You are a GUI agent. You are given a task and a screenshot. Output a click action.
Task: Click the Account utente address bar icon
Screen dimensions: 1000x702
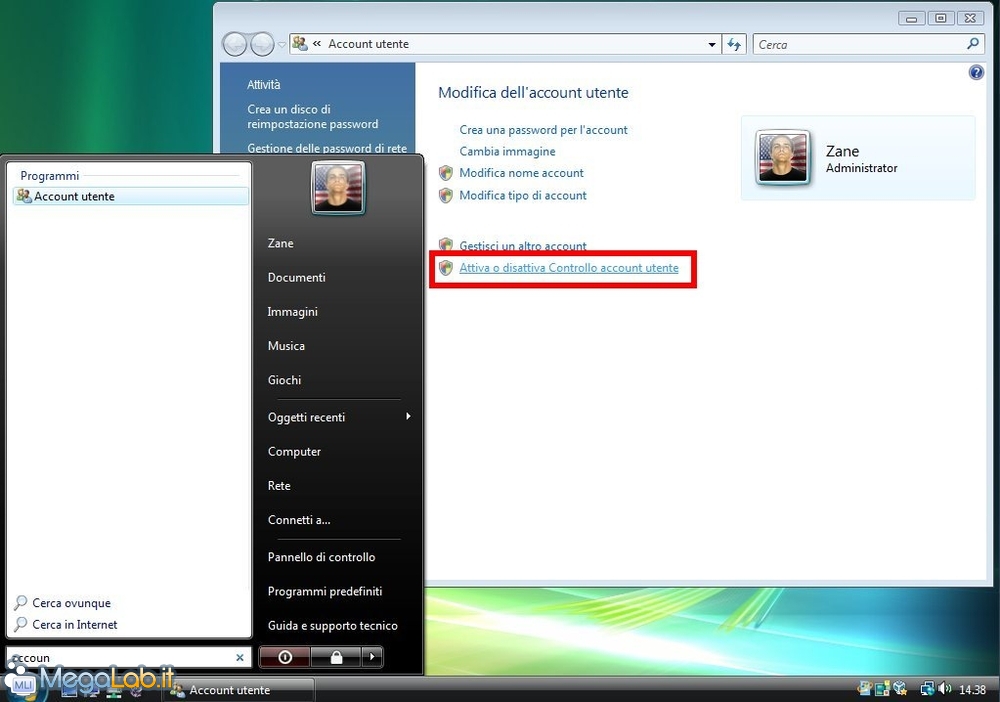pos(300,43)
